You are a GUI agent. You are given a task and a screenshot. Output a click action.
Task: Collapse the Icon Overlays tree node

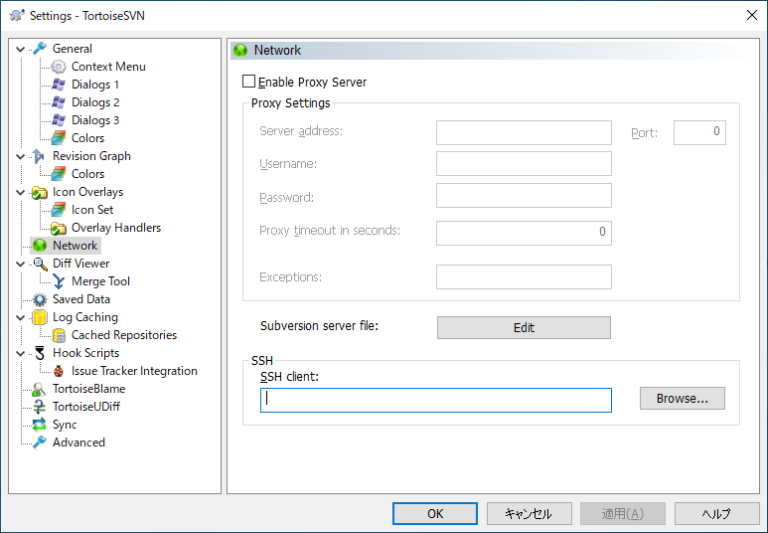point(21,192)
